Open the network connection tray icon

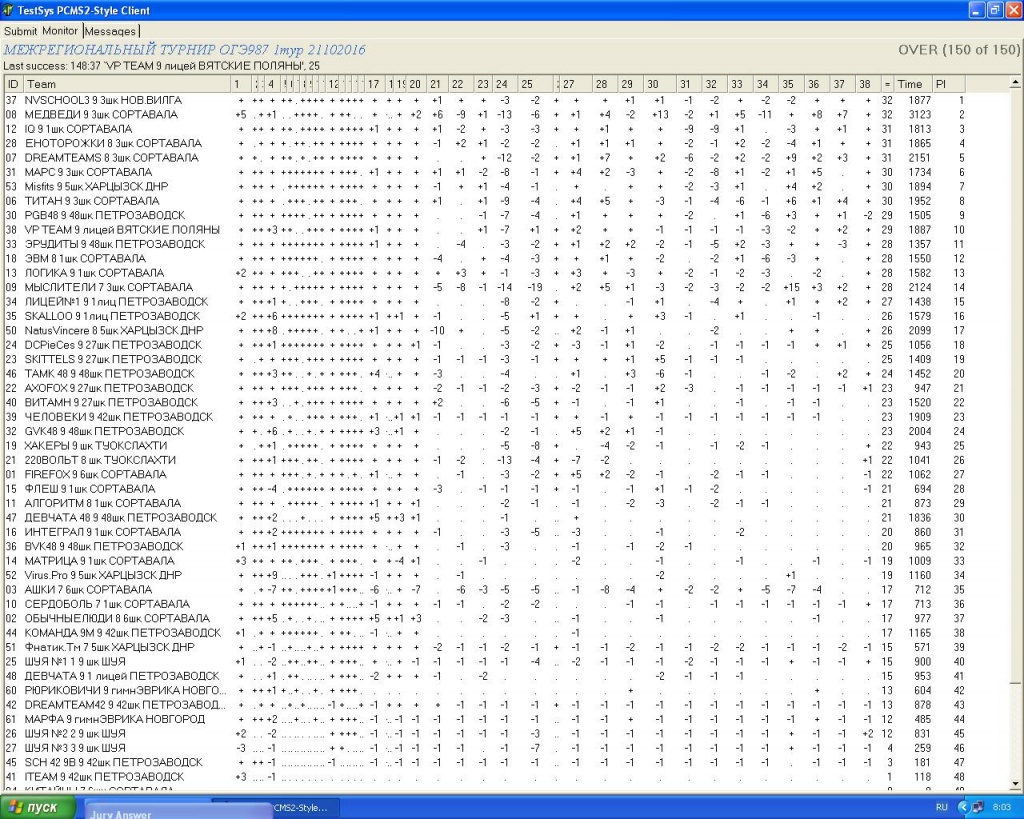click(x=978, y=807)
